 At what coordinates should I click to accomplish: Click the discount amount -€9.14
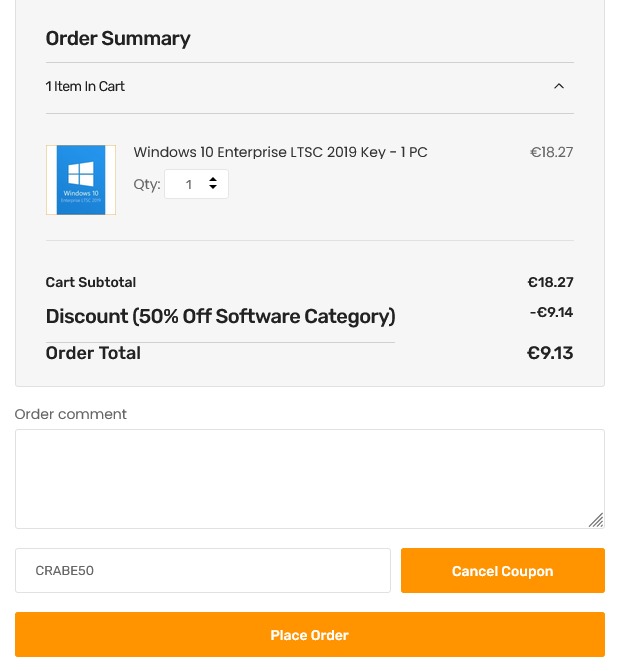(x=551, y=312)
